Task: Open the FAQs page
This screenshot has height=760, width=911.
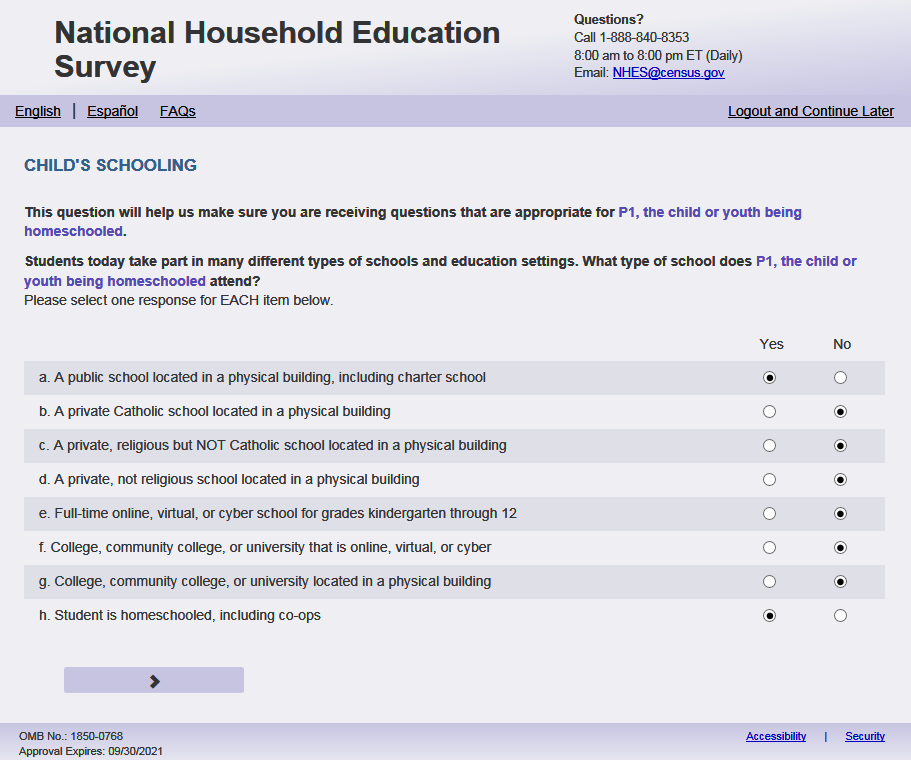Action: pyautogui.click(x=178, y=111)
